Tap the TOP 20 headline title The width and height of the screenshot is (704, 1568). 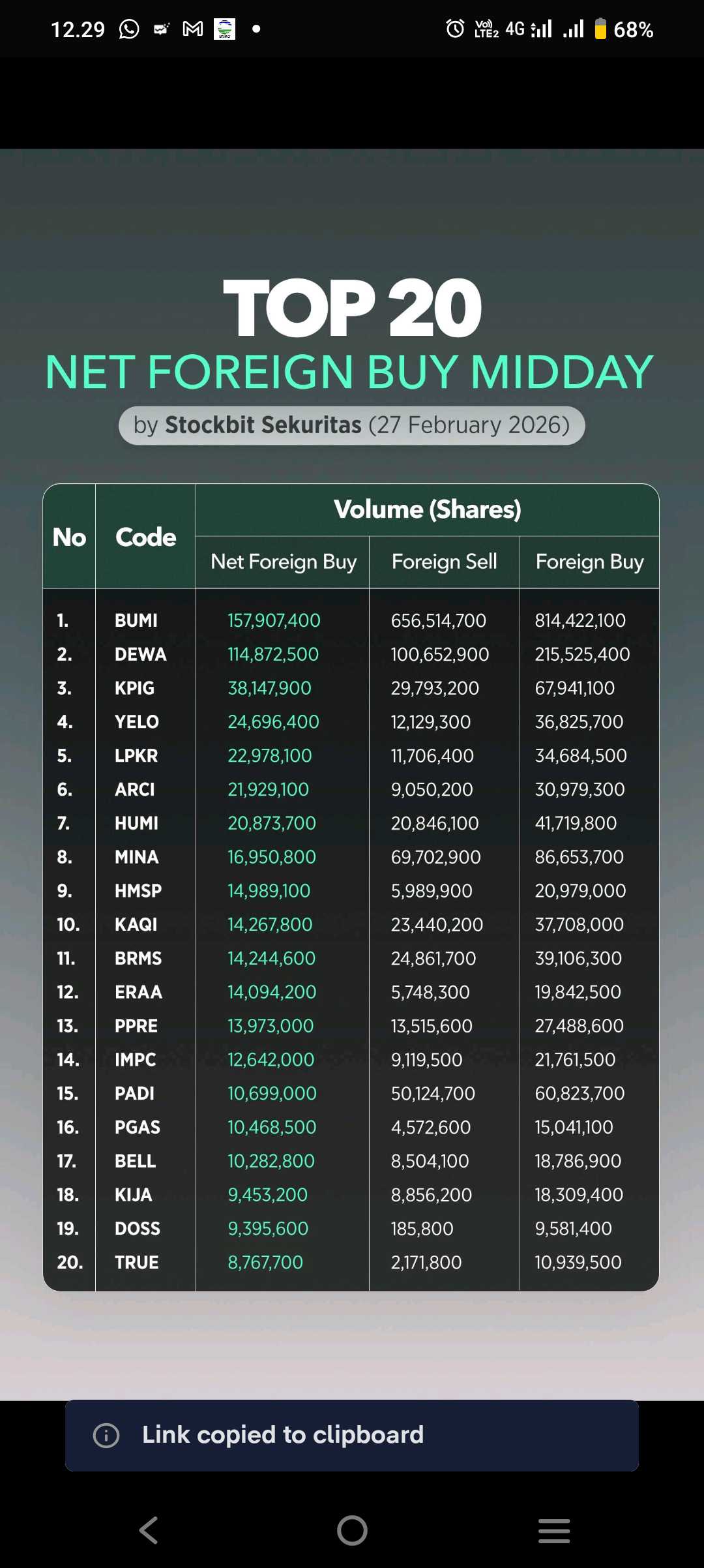pyautogui.click(x=352, y=308)
